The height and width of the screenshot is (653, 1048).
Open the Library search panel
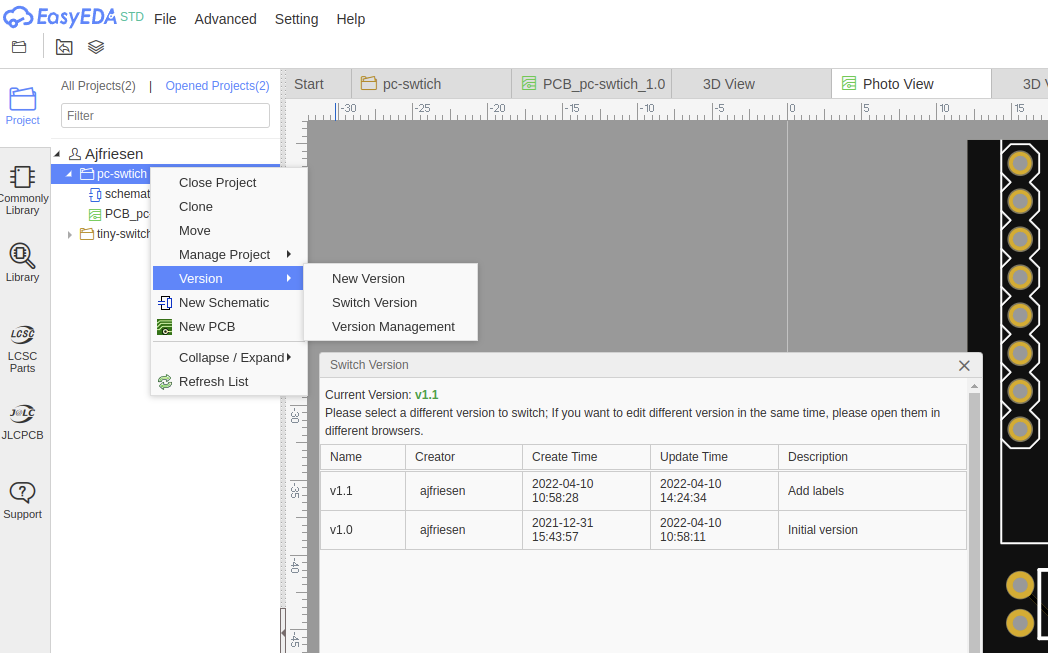pyautogui.click(x=22, y=262)
